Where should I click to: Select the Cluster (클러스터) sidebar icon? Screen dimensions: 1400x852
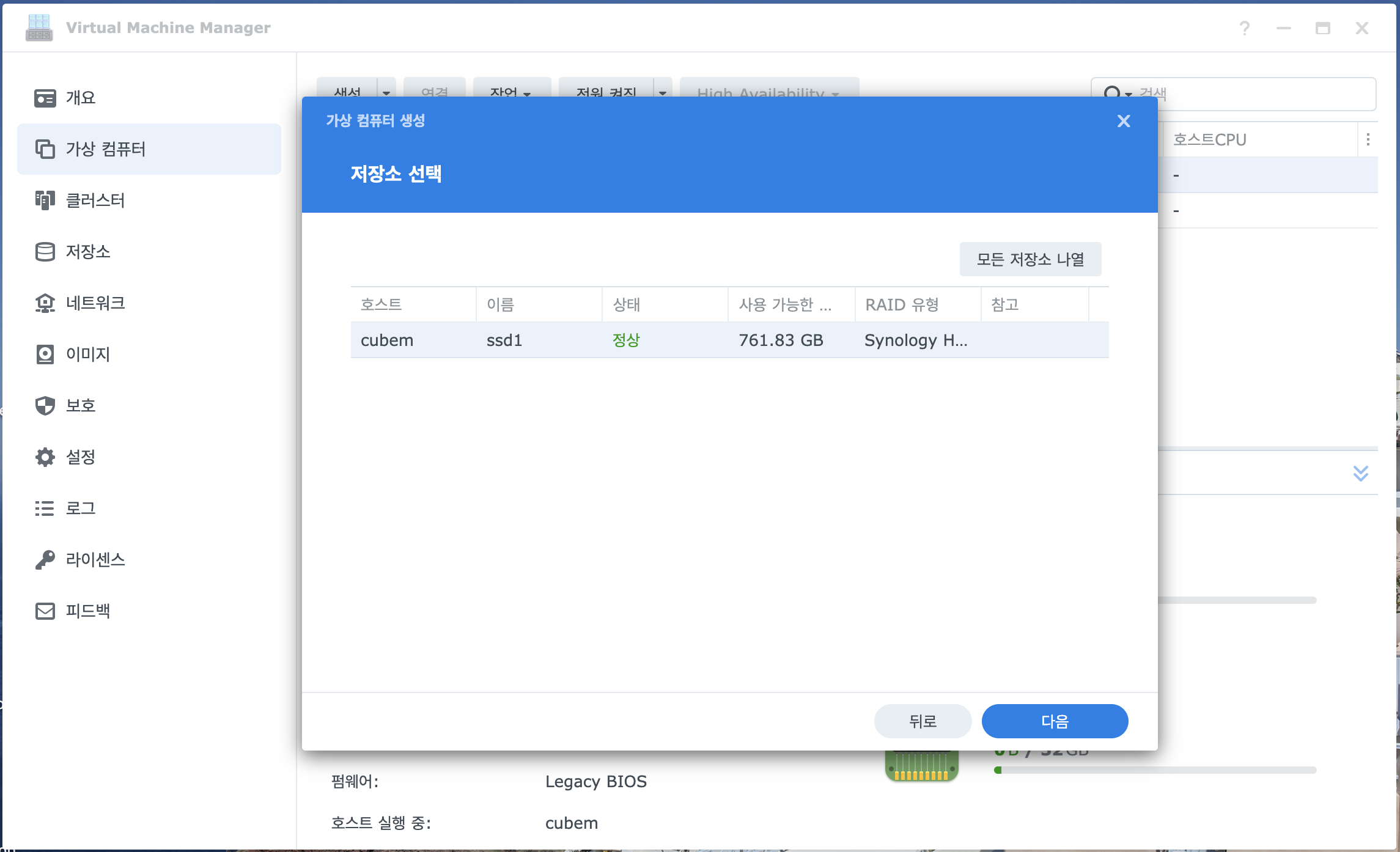(x=45, y=200)
